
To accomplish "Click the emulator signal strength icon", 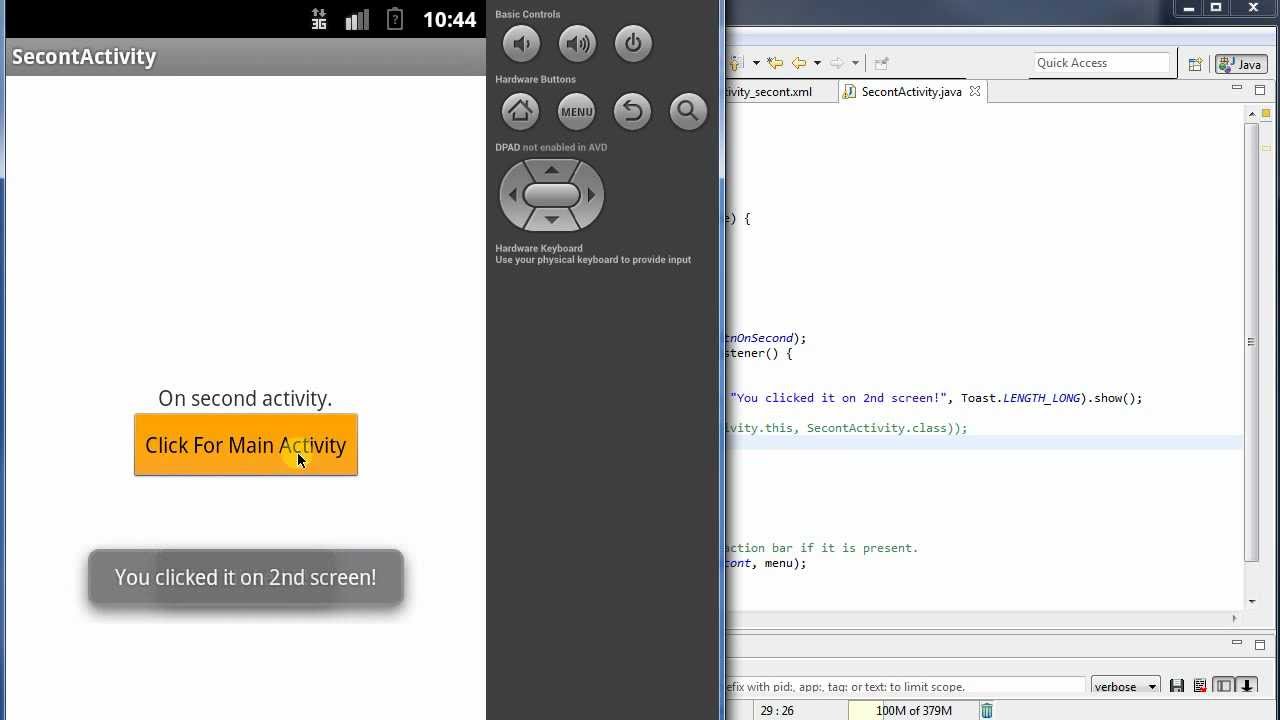I will [357, 19].
